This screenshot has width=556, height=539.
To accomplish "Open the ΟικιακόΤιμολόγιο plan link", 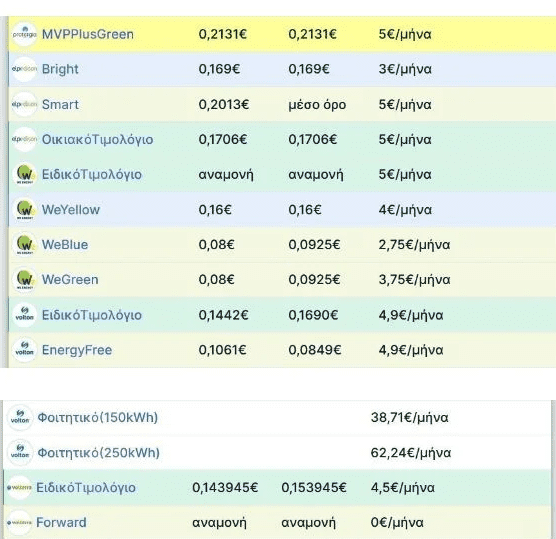I will click(98, 140).
